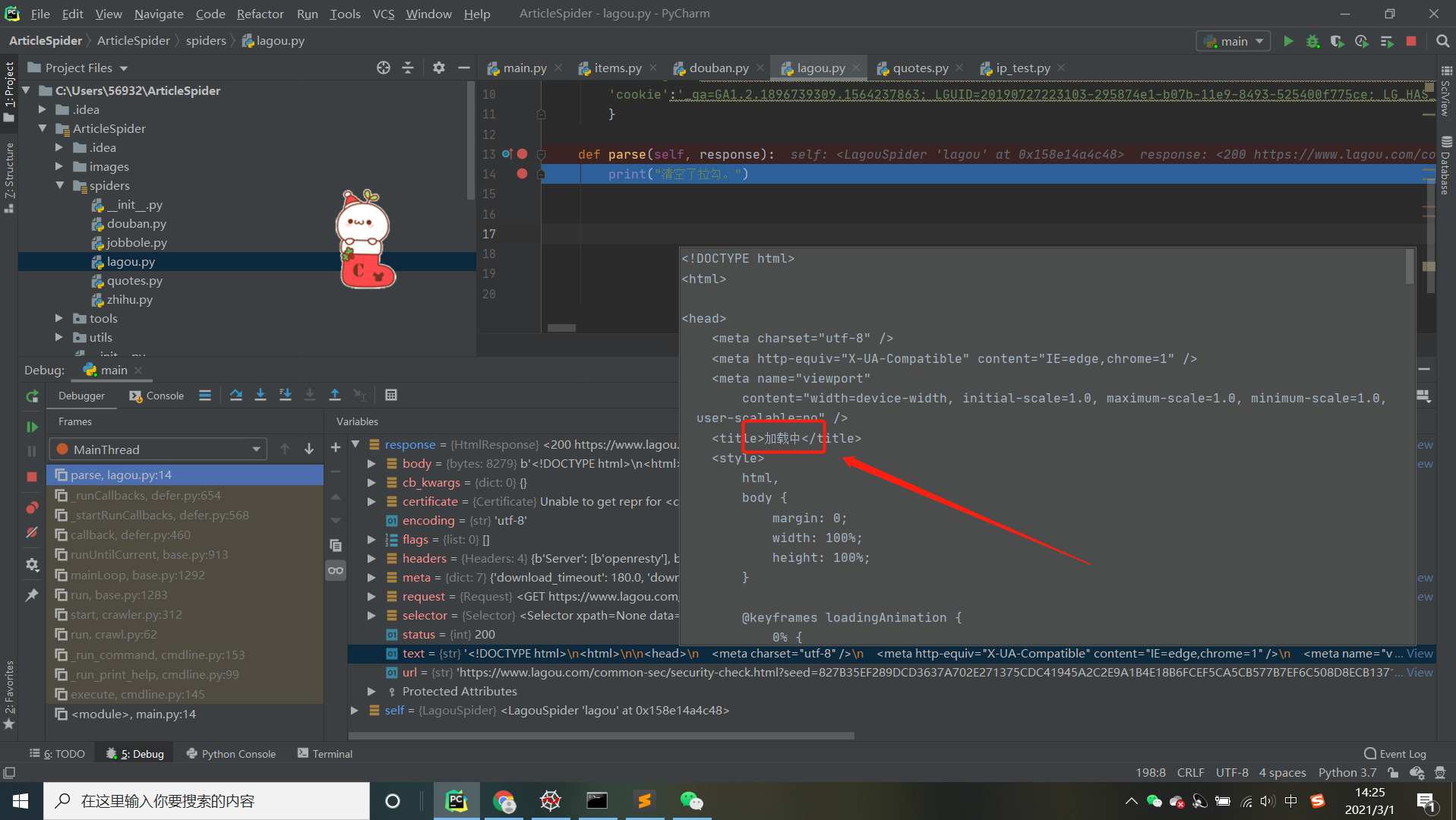The height and width of the screenshot is (820, 1456).
Task: Expand the headers variable
Action: [371, 558]
